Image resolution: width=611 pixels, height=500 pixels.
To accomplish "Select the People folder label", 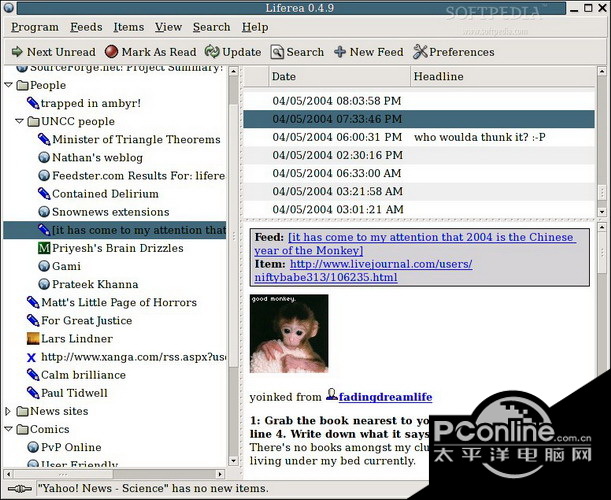I will [x=48, y=85].
